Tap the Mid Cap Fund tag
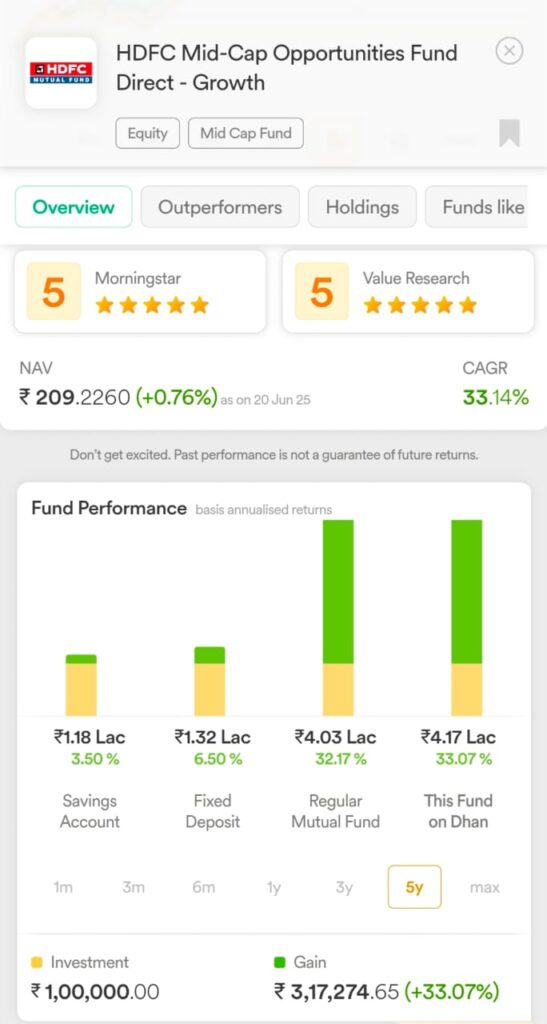Viewport: 547px width, 1024px height. click(246, 133)
